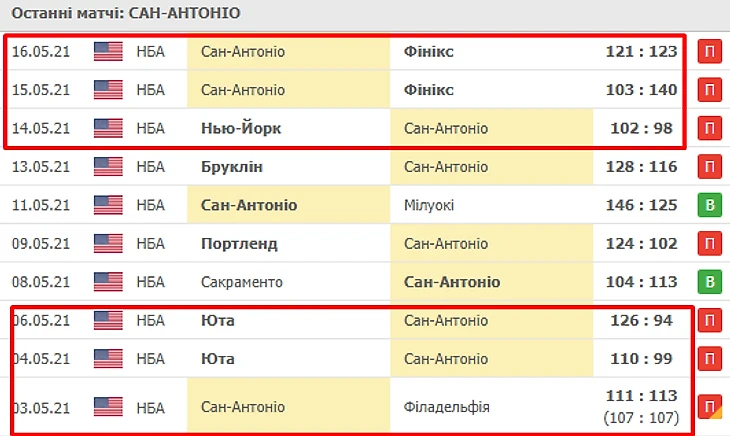
Task: Click the red П badge for 09.05.21 match
Action: (709, 244)
